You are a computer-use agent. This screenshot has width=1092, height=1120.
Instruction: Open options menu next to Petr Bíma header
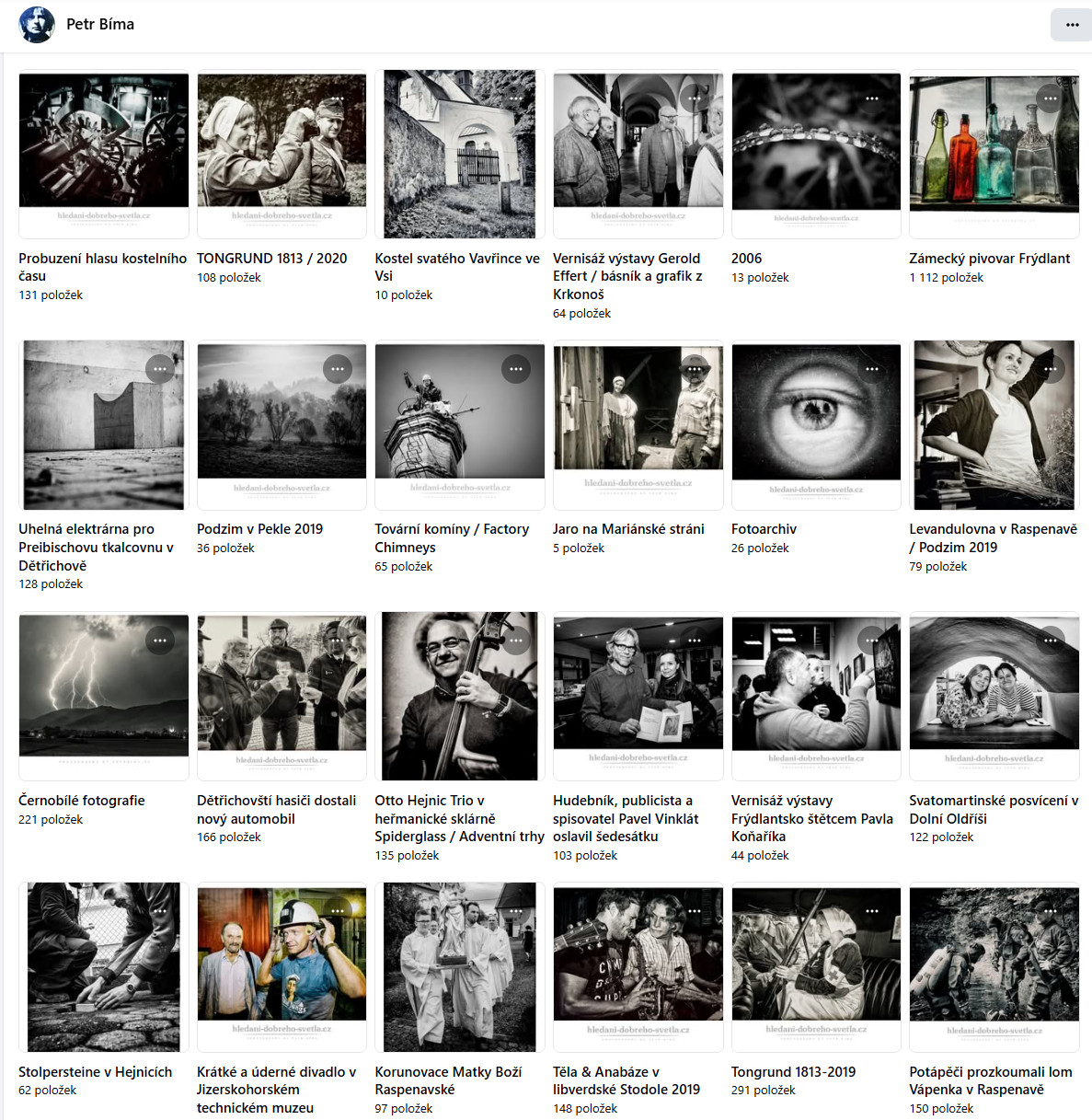click(x=1072, y=25)
